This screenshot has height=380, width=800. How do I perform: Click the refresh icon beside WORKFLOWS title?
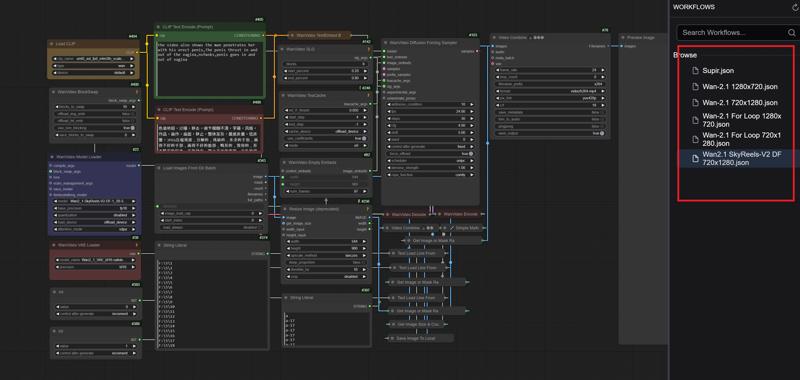[795, 7]
